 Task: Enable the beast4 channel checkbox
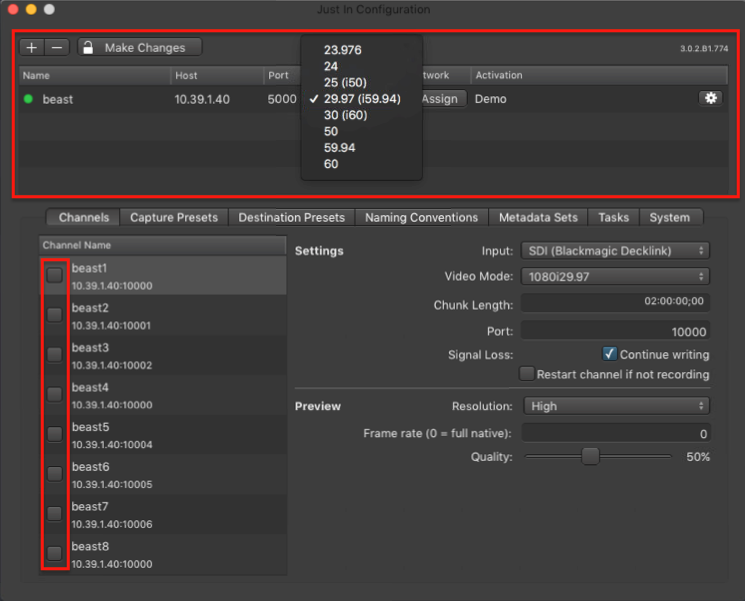click(55, 394)
